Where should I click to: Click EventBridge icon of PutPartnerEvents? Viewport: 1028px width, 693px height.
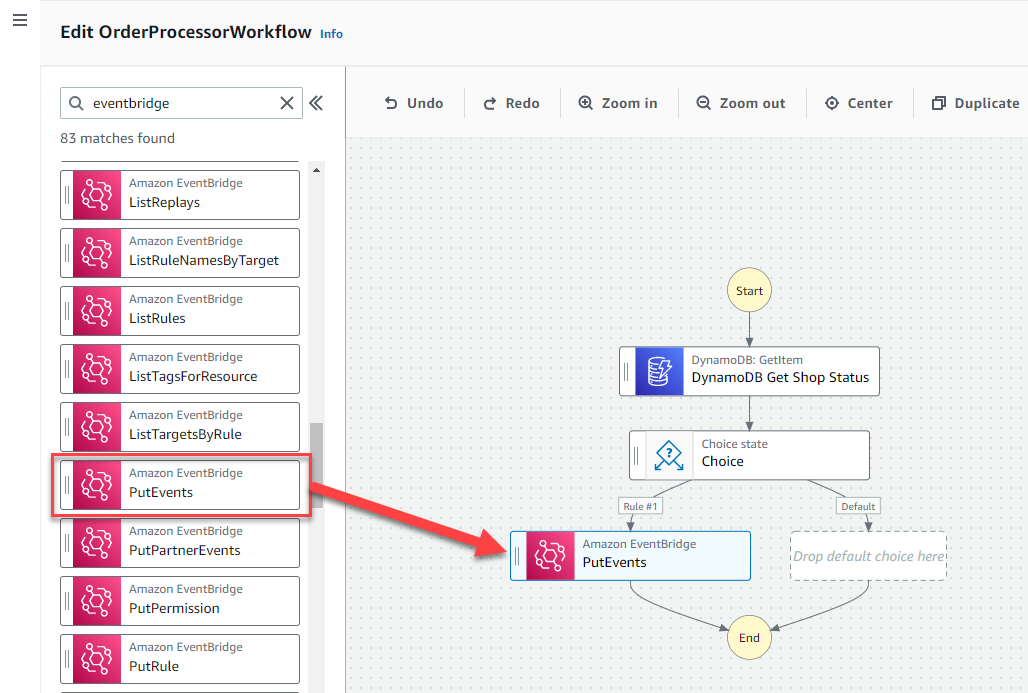coord(97,543)
